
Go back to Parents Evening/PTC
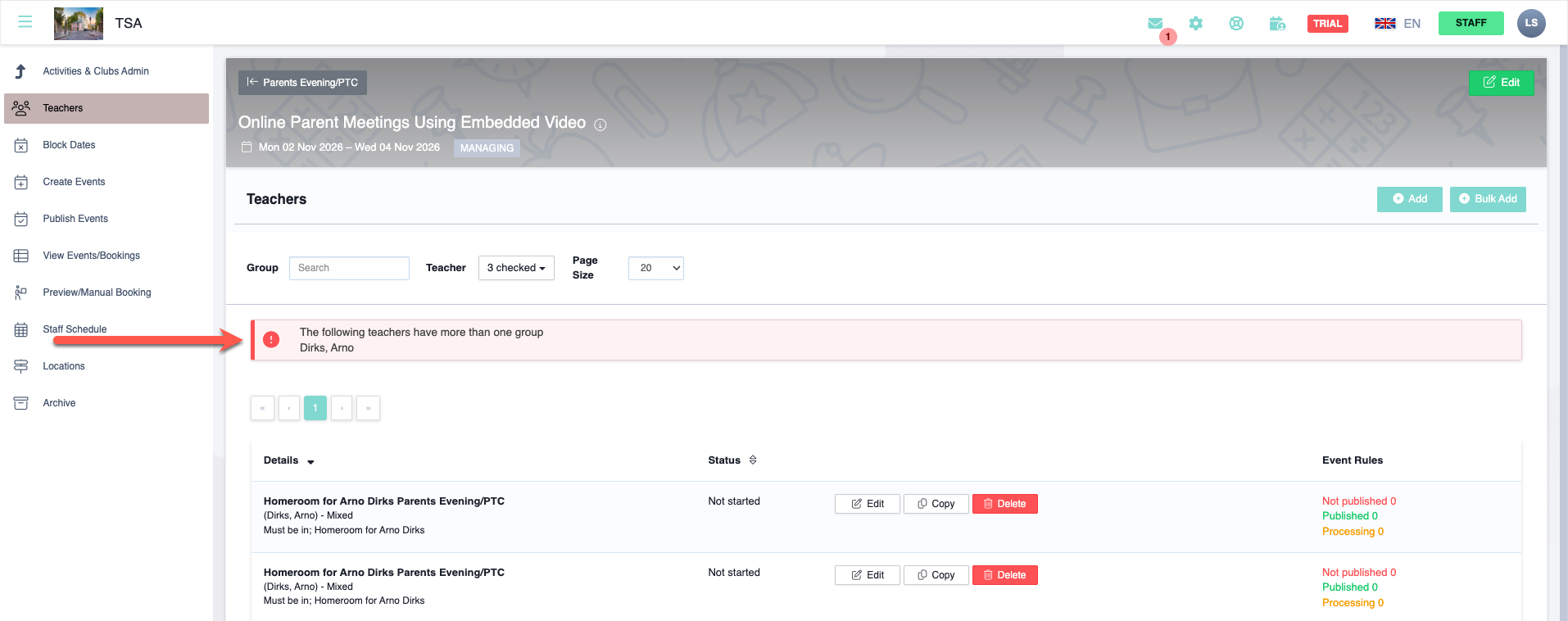(x=302, y=83)
